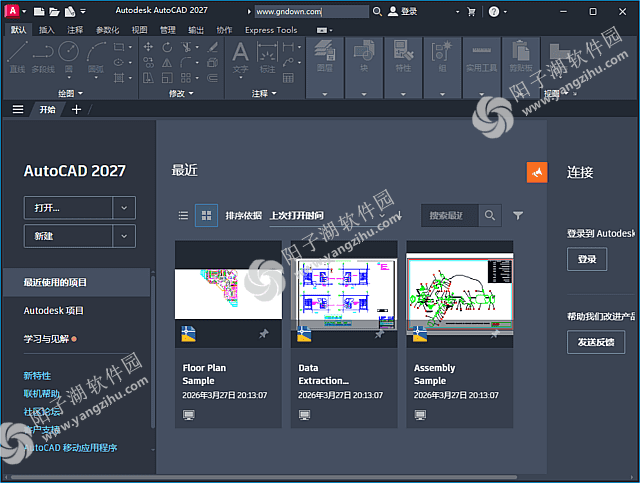The width and height of the screenshot is (640, 483).
Task: Pin the Floor Plan Sample file
Action: pos(264,334)
